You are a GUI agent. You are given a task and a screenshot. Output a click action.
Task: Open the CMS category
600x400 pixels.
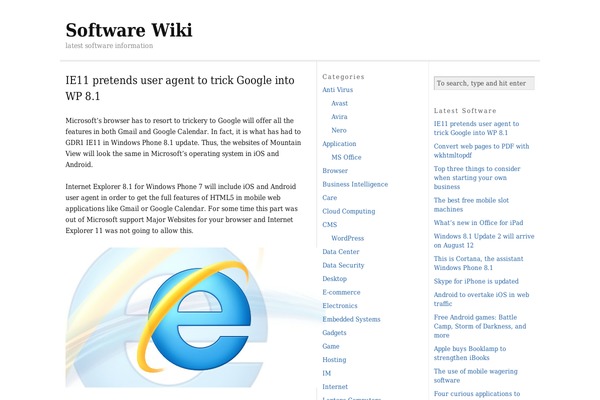(x=329, y=225)
